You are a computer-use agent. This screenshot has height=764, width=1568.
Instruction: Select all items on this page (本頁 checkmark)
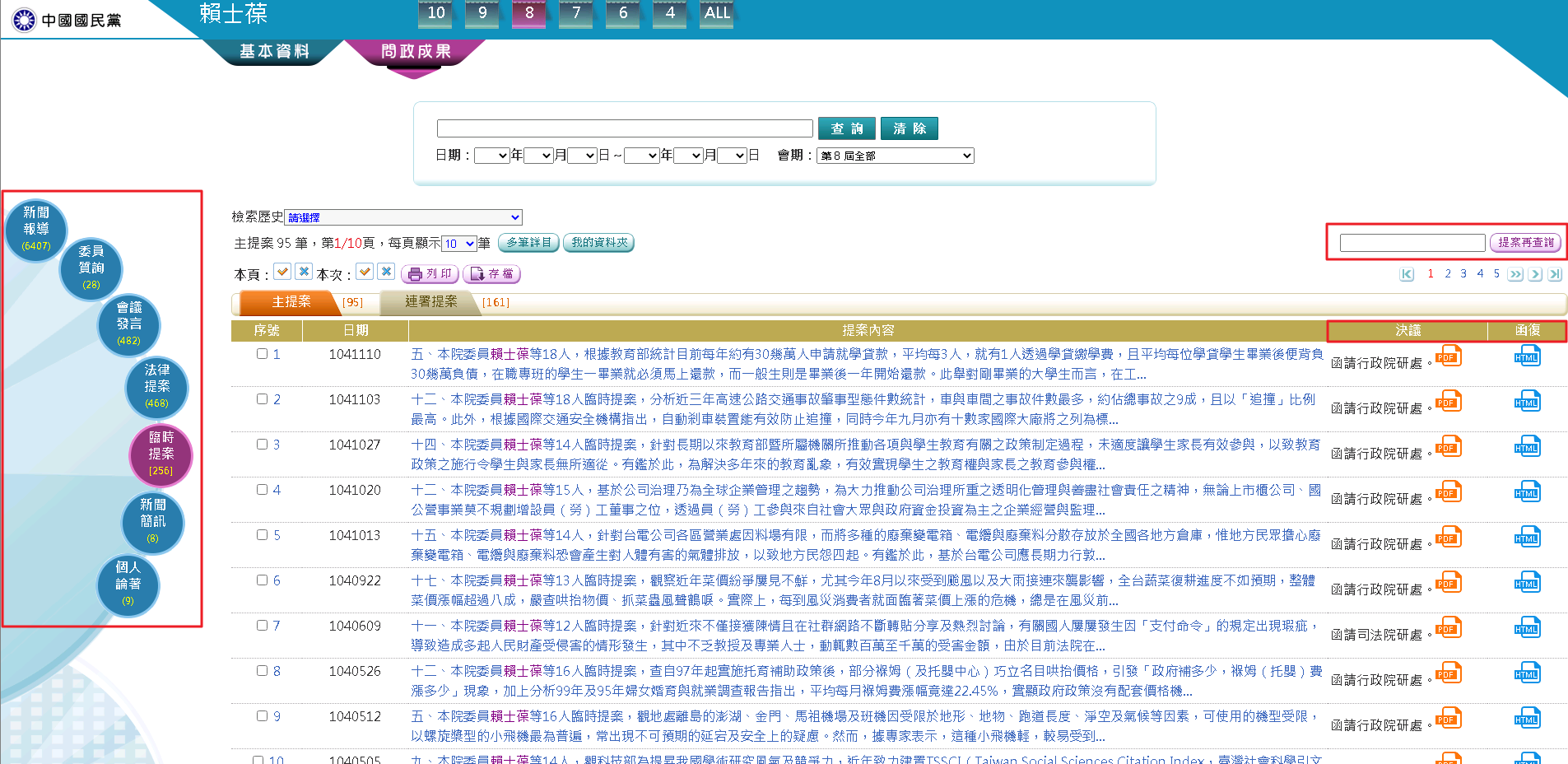282,272
